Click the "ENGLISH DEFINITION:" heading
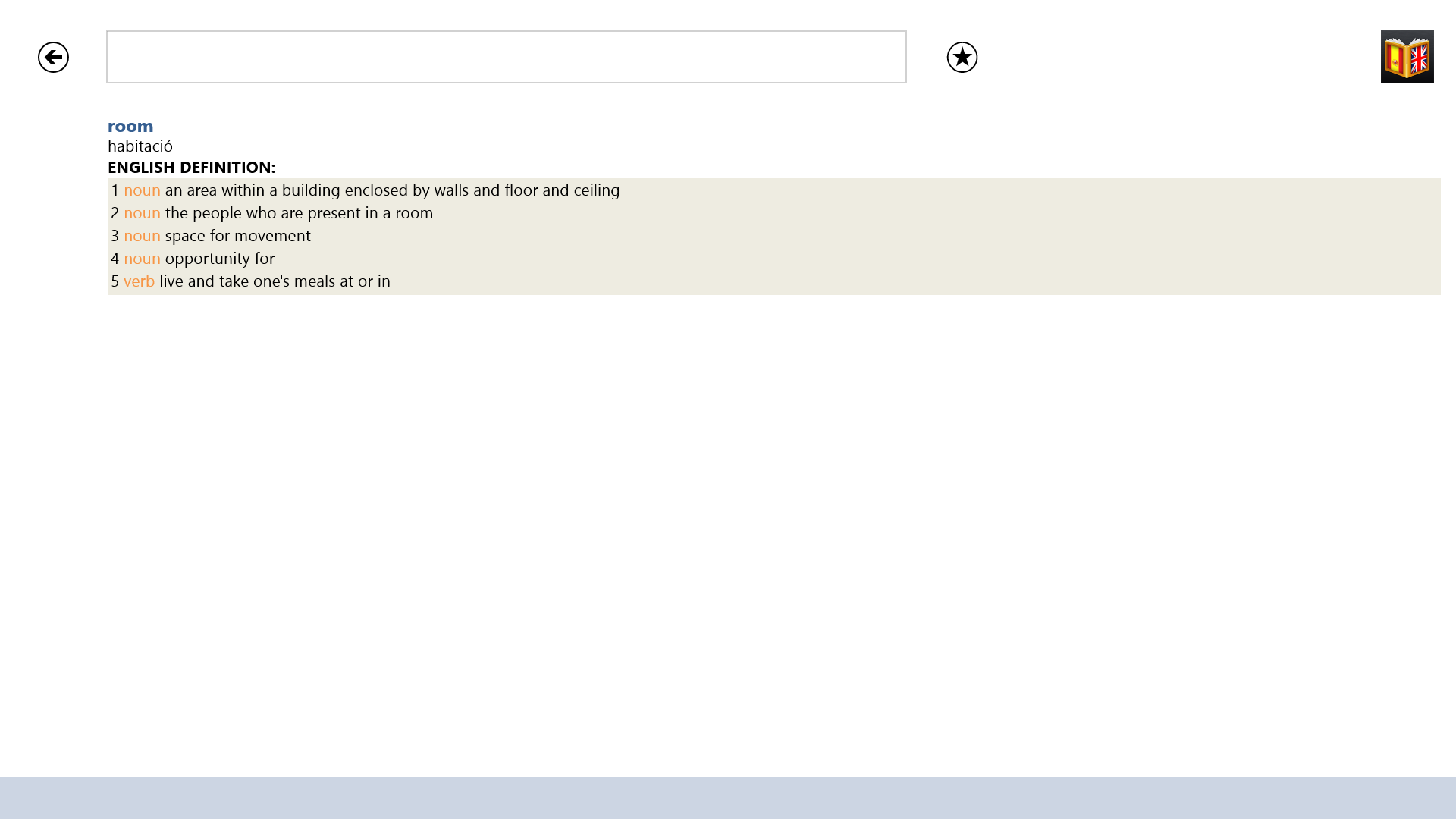1456x819 pixels. 191,167
